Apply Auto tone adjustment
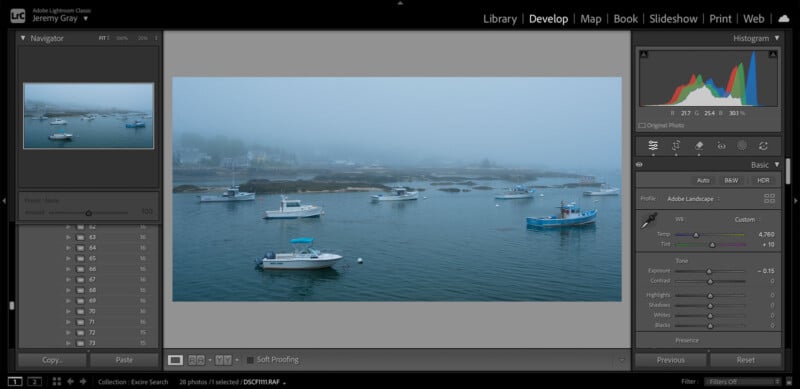Image resolution: width=800 pixels, height=389 pixels. [703, 181]
